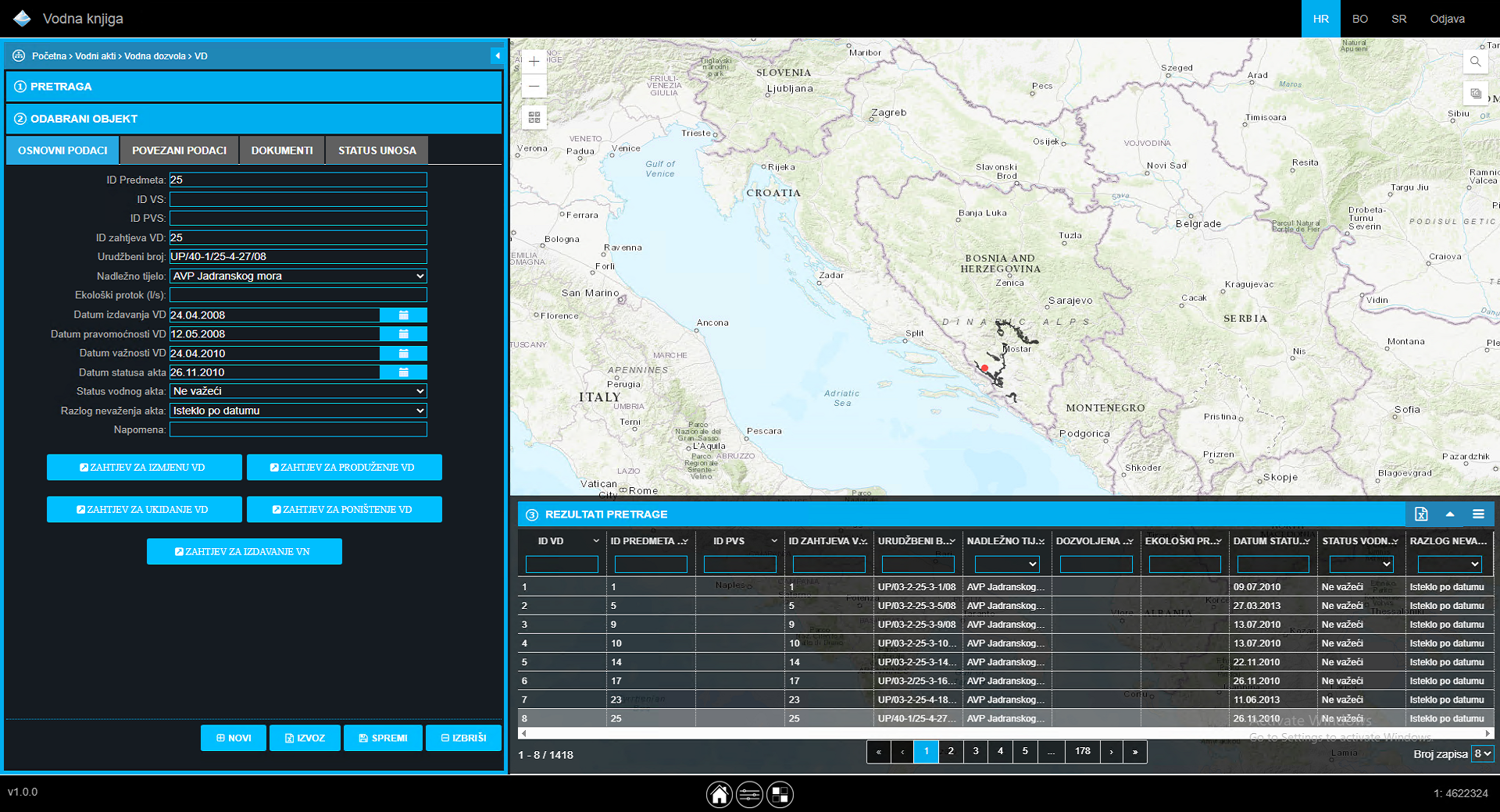Zoom in on the map
The width and height of the screenshot is (1500, 812).
point(534,62)
